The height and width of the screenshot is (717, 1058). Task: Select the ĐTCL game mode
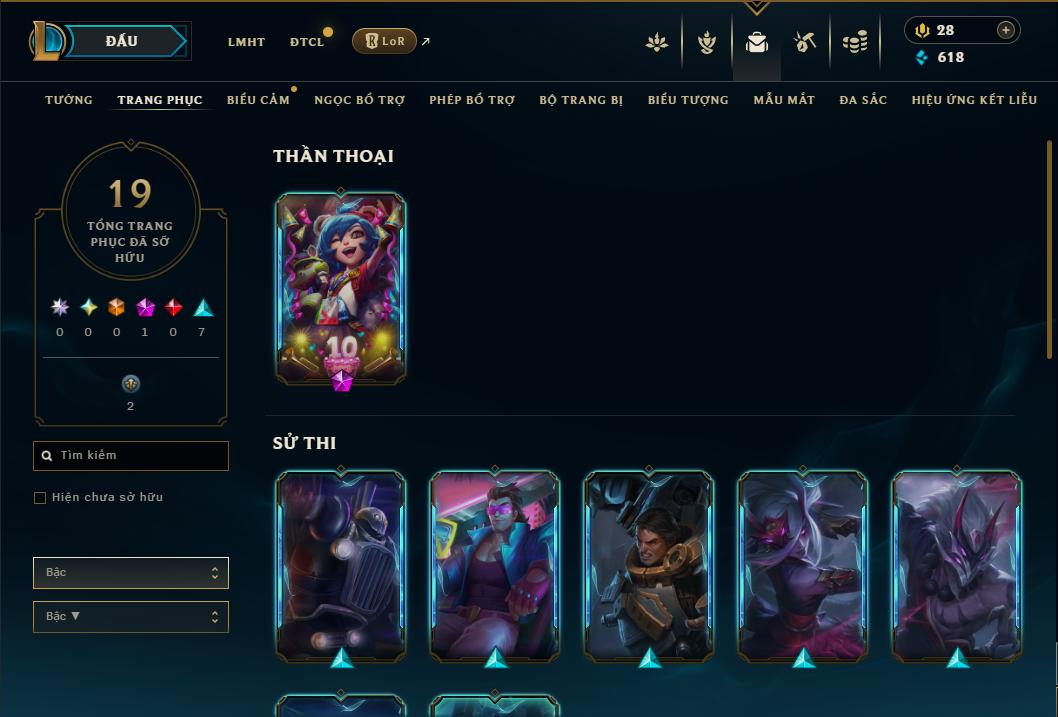coord(307,42)
